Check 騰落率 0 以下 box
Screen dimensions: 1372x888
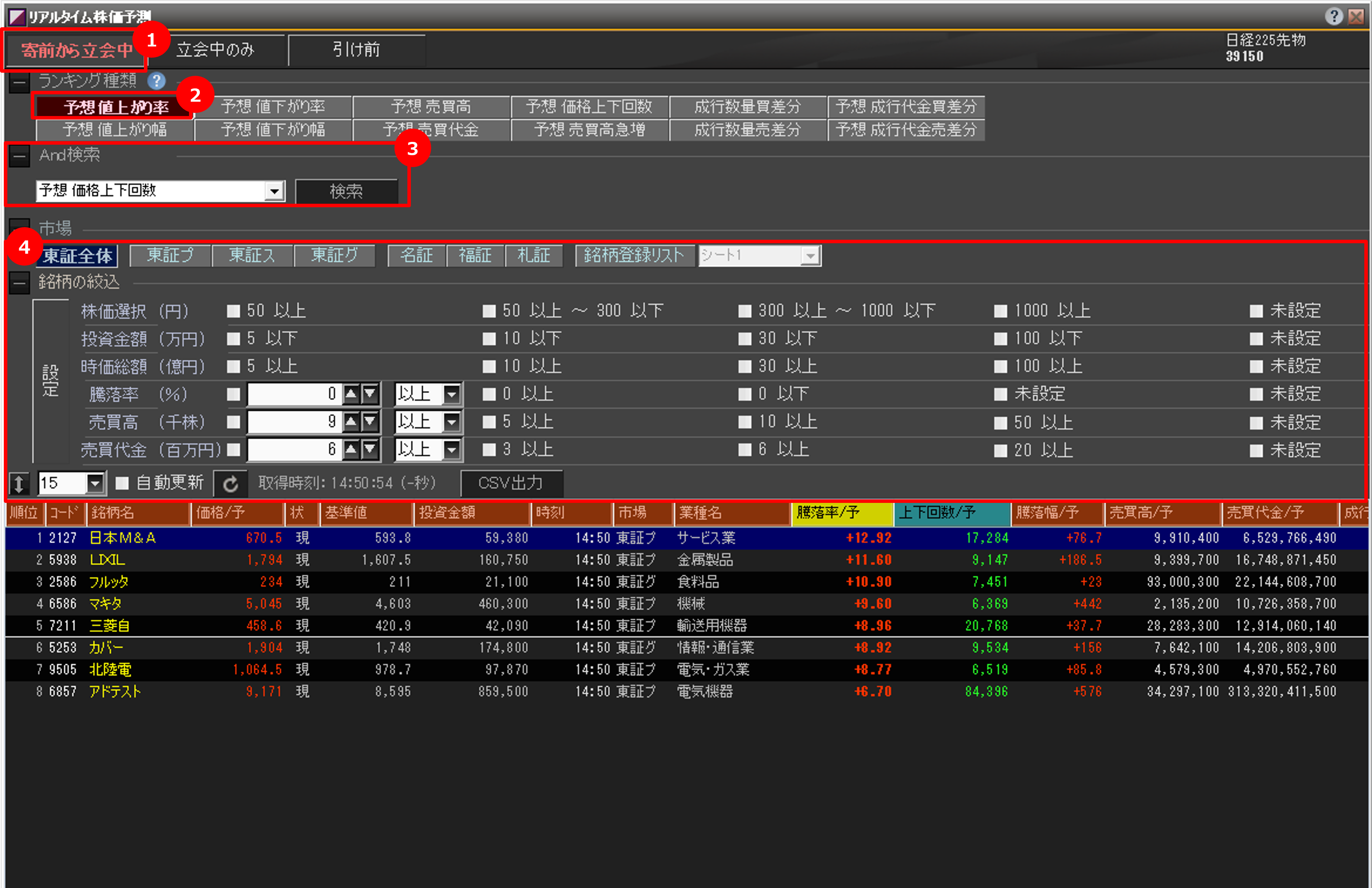point(745,395)
